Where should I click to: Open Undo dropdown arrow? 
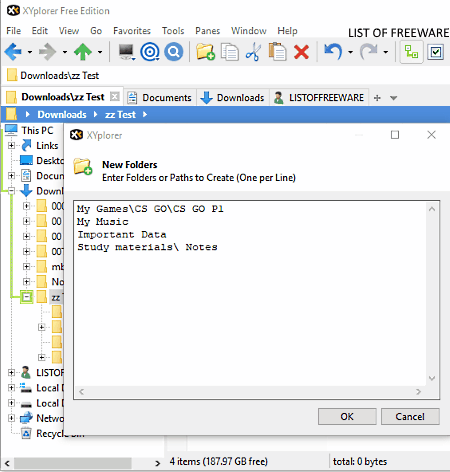coord(350,52)
